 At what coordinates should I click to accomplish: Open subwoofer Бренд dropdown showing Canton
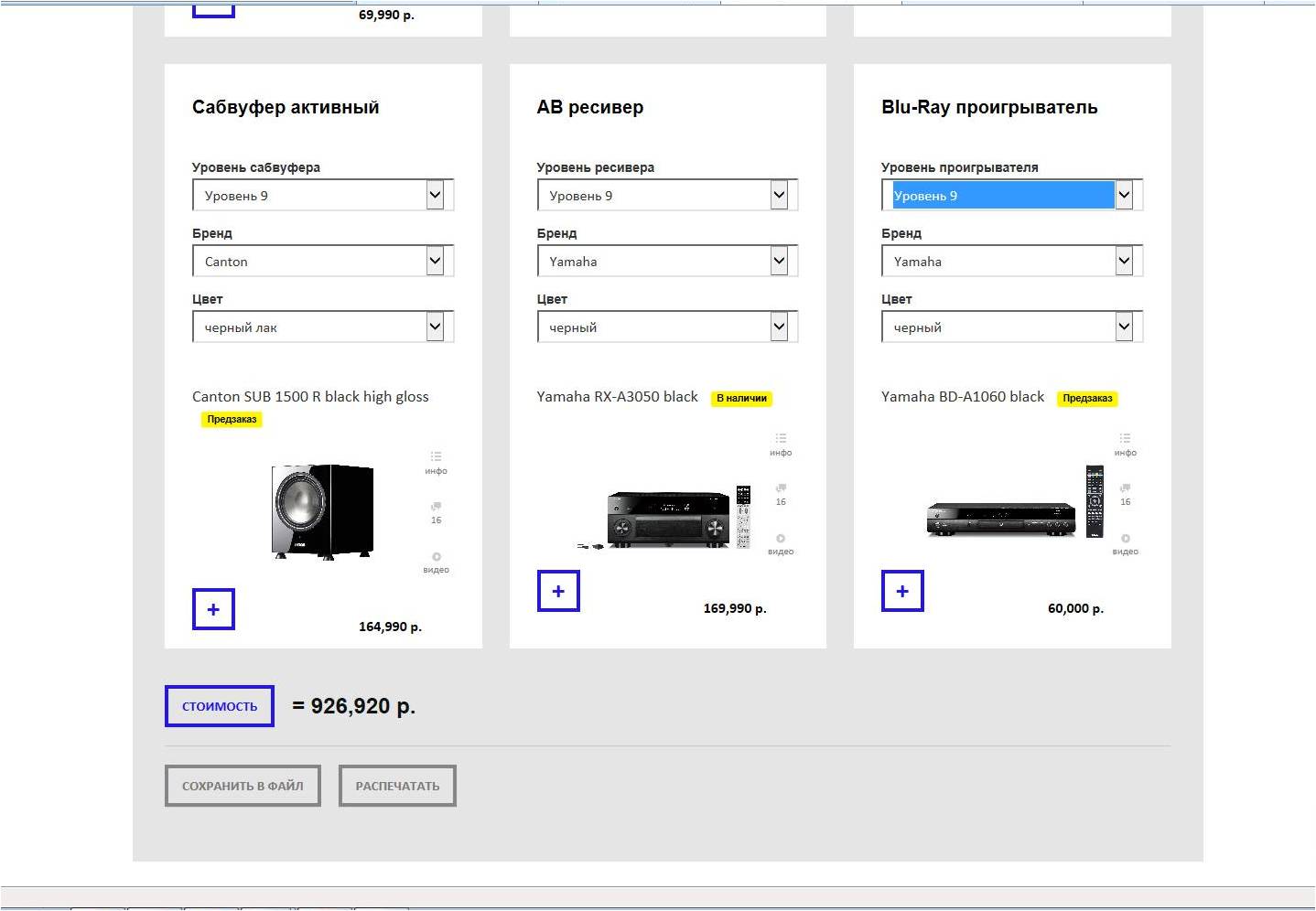point(323,261)
